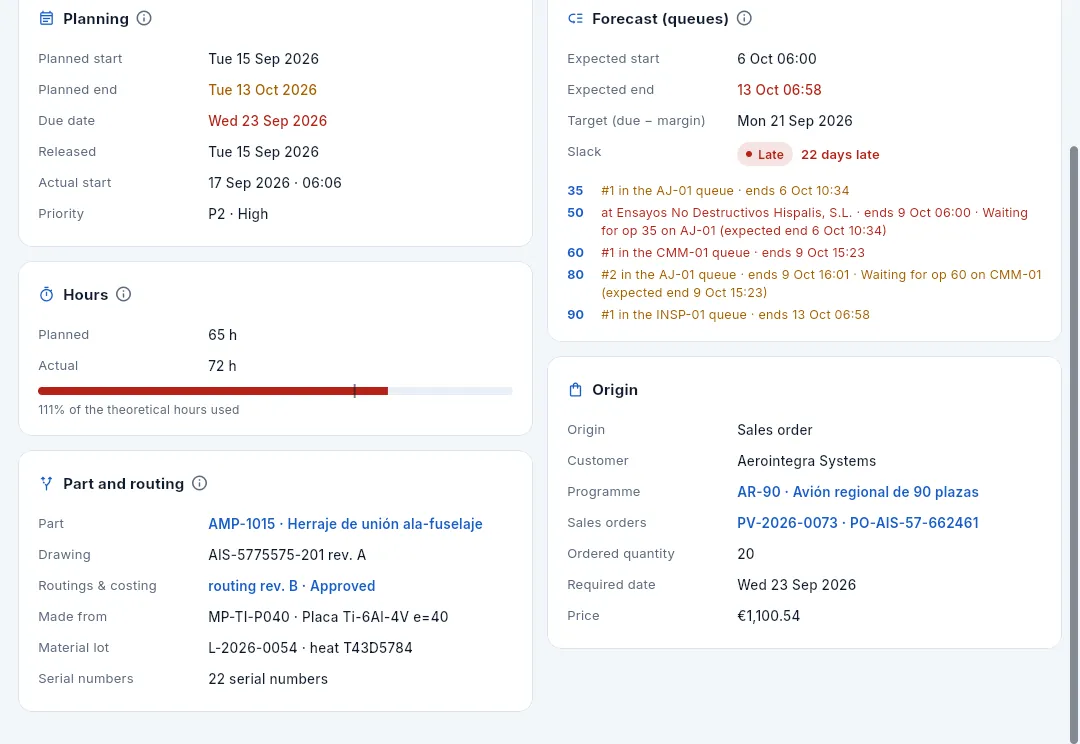The height and width of the screenshot is (744, 1080).
Task: Open operation 60 in forecast list
Action: 575,253
